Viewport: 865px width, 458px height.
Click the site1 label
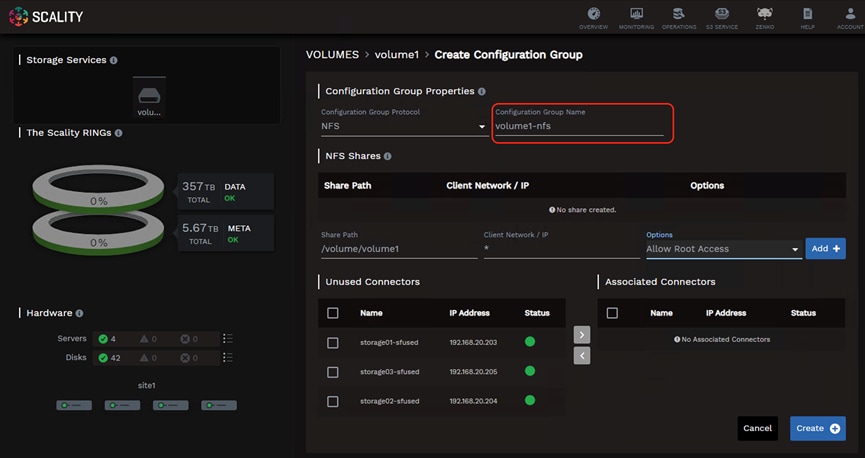coord(147,385)
